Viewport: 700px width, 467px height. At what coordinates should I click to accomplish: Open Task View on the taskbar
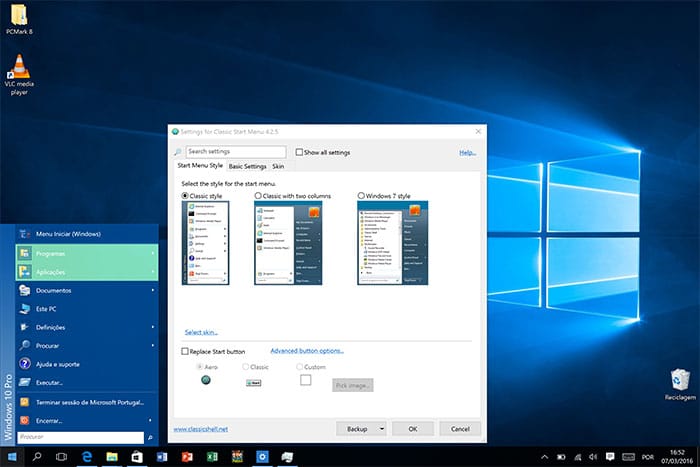click(62, 456)
